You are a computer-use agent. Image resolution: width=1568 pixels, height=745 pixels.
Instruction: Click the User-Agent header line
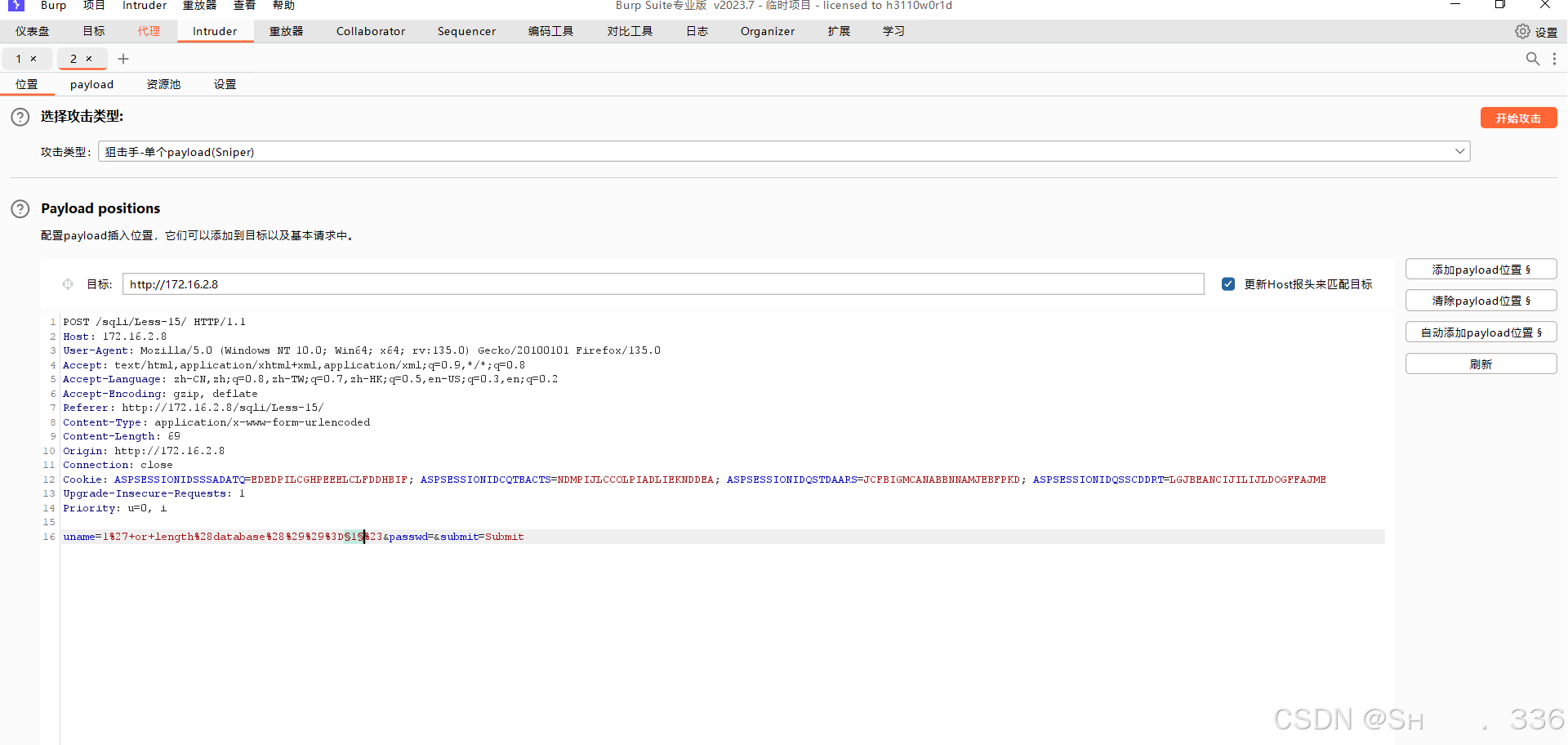[362, 350]
